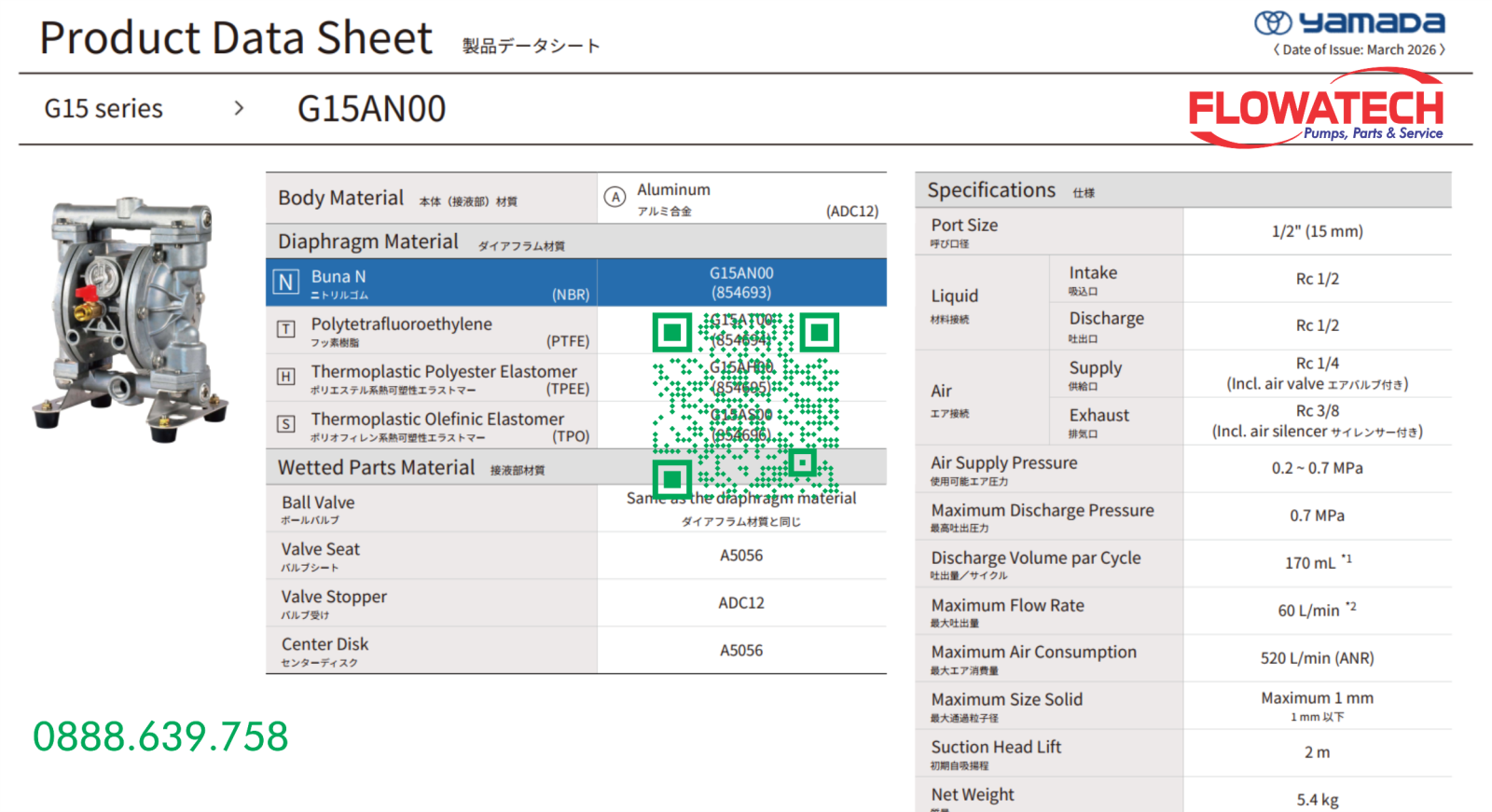Click the chevron arrow after G15 series

(x=239, y=108)
